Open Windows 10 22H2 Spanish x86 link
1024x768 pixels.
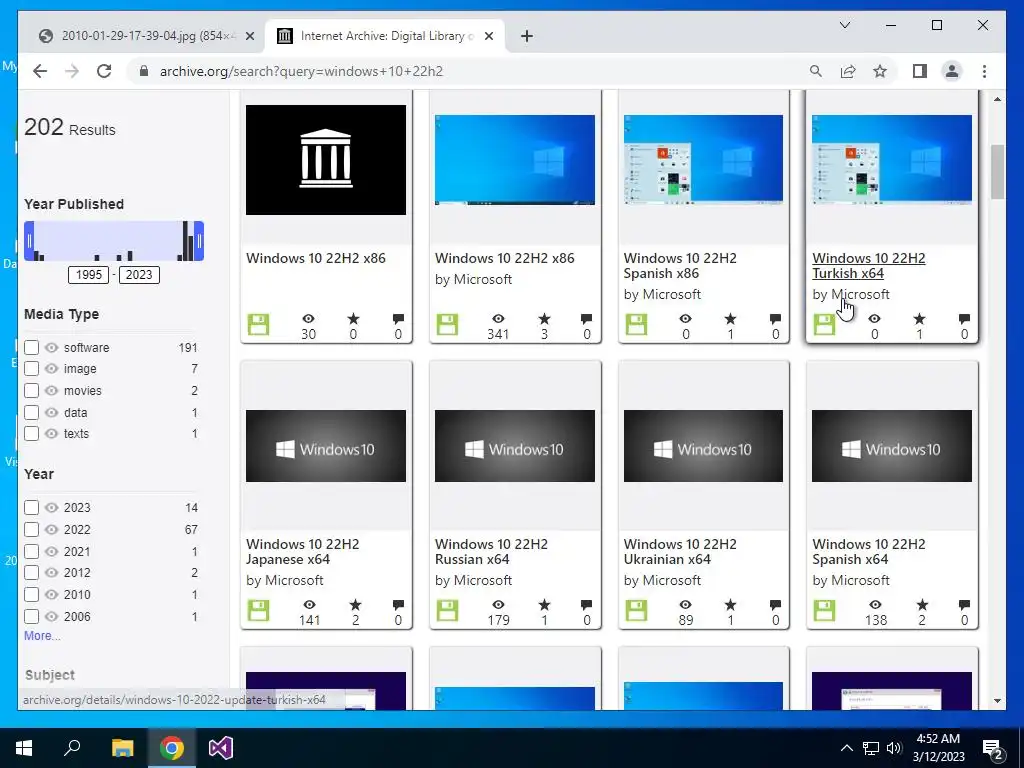[x=680, y=266]
